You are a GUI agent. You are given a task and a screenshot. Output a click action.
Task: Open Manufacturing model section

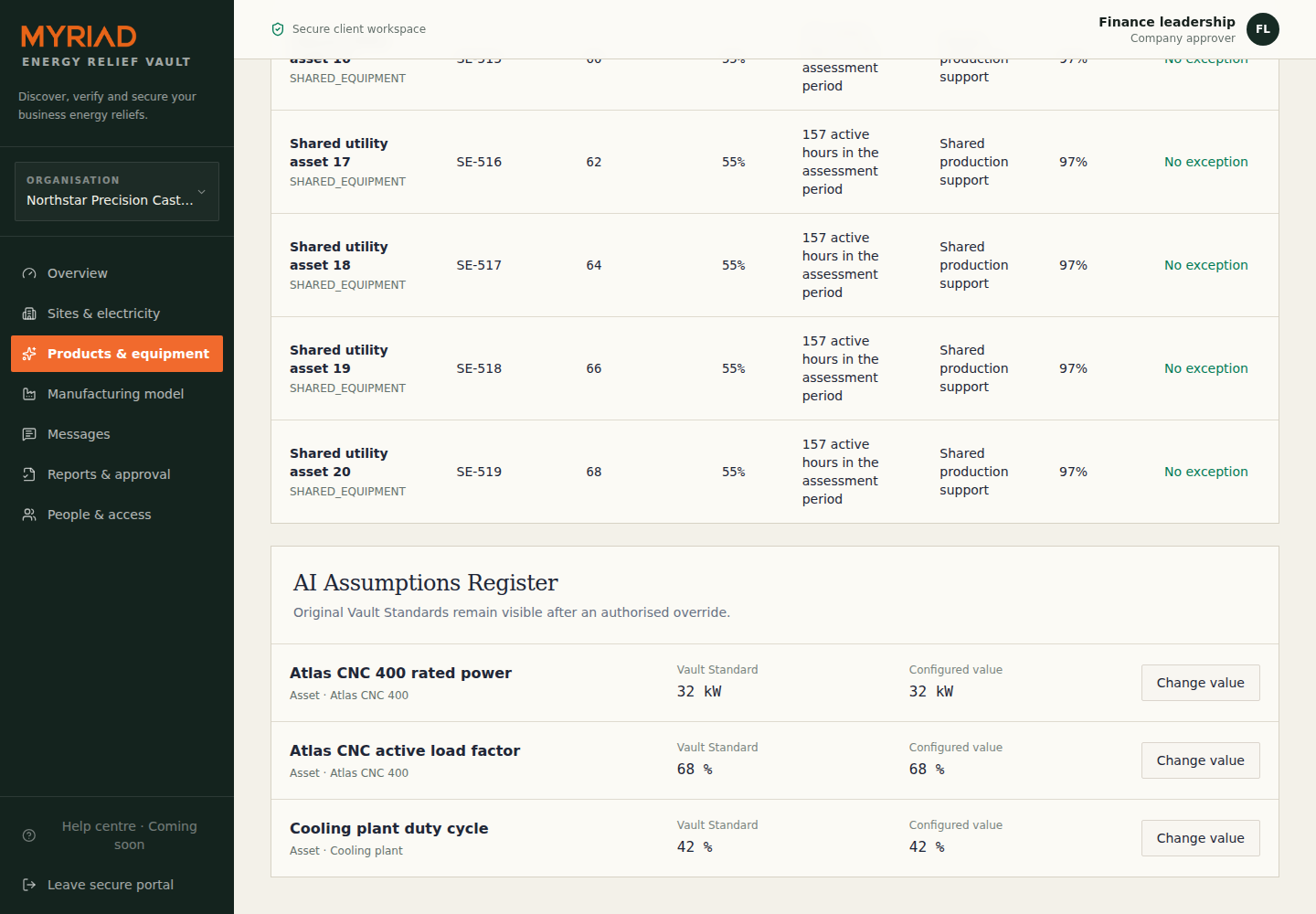pyautogui.click(x=117, y=394)
